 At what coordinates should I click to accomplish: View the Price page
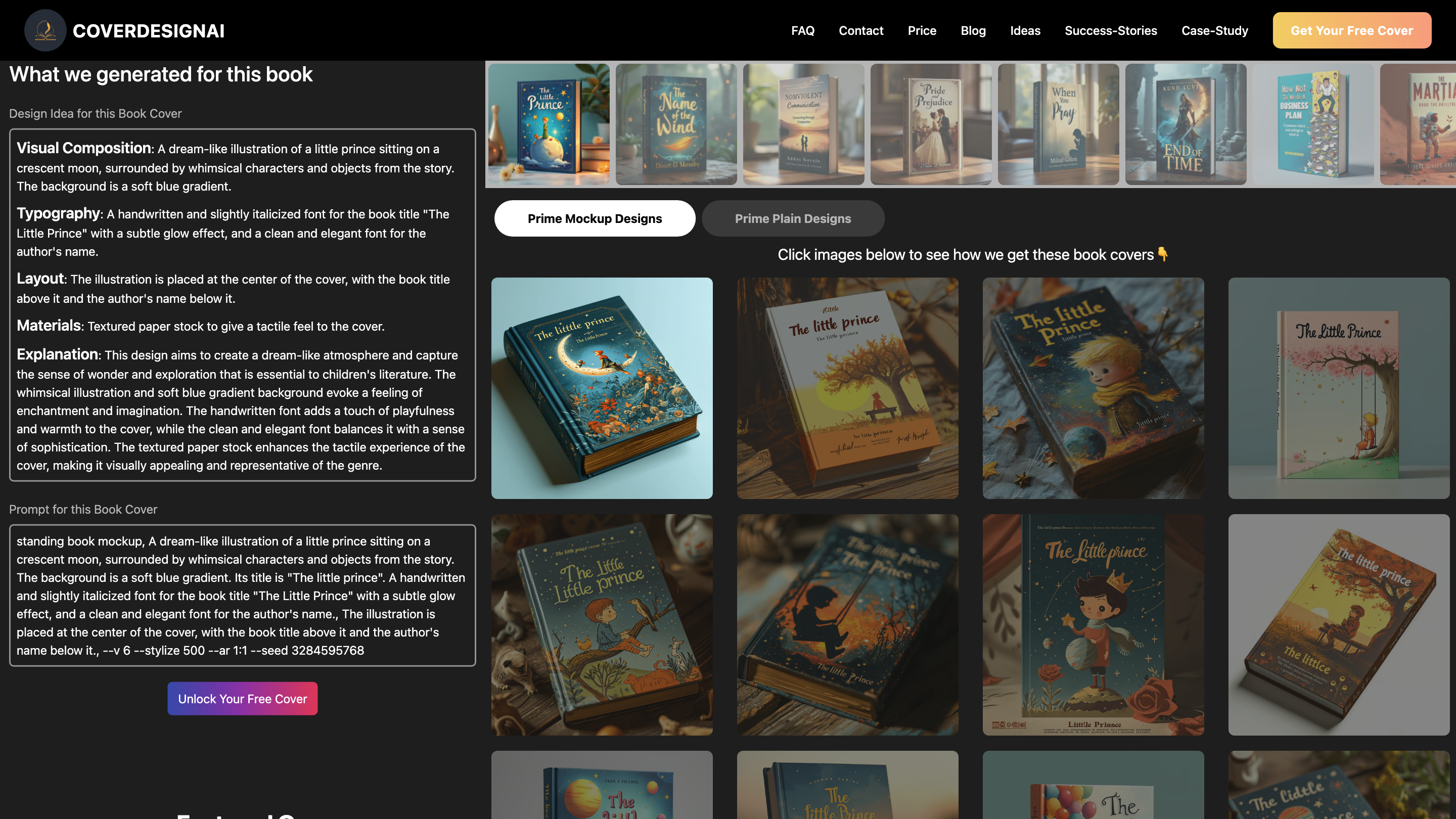tap(922, 30)
